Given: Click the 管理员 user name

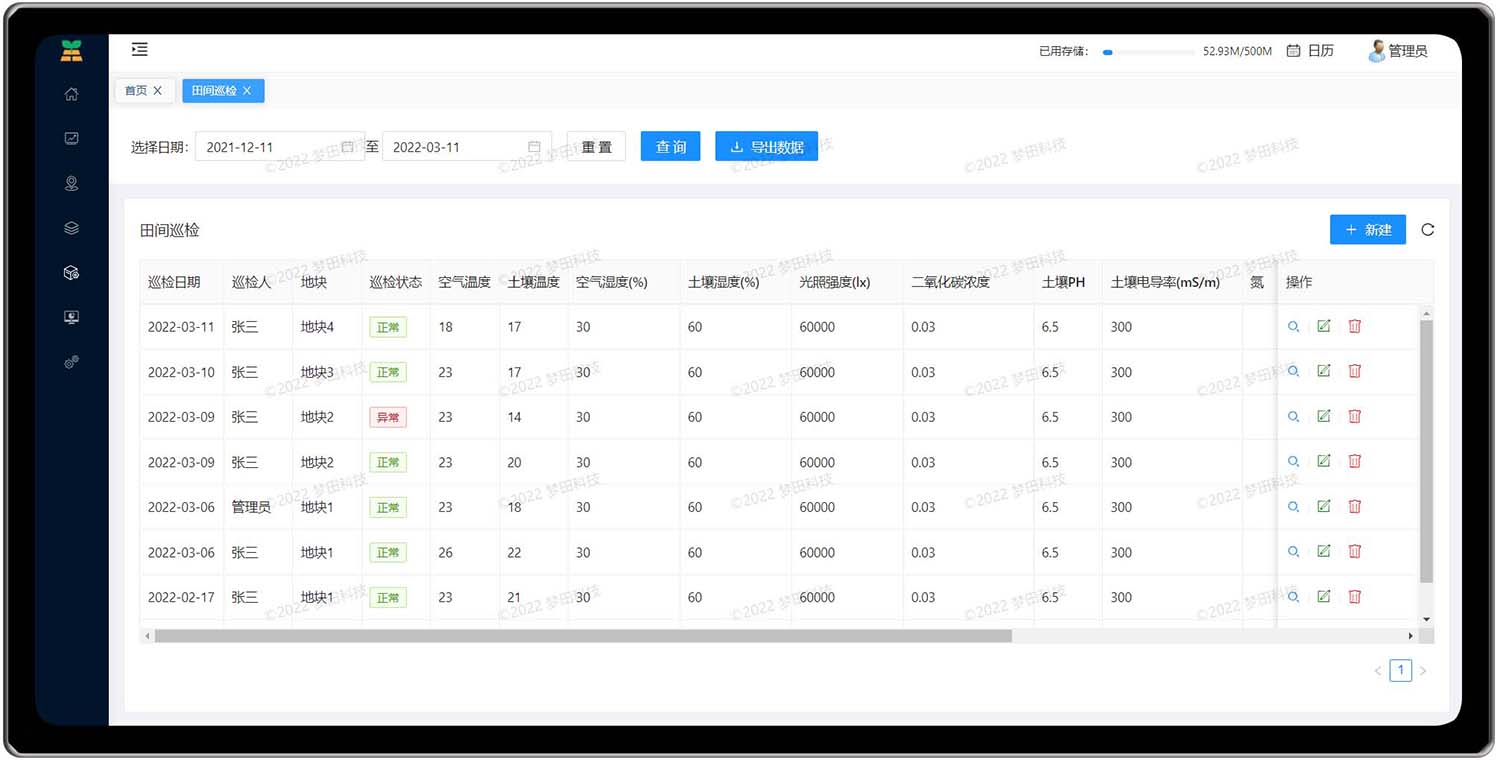Looking at the screenshot, I should pyautogui.click(x=1408, y=51).
